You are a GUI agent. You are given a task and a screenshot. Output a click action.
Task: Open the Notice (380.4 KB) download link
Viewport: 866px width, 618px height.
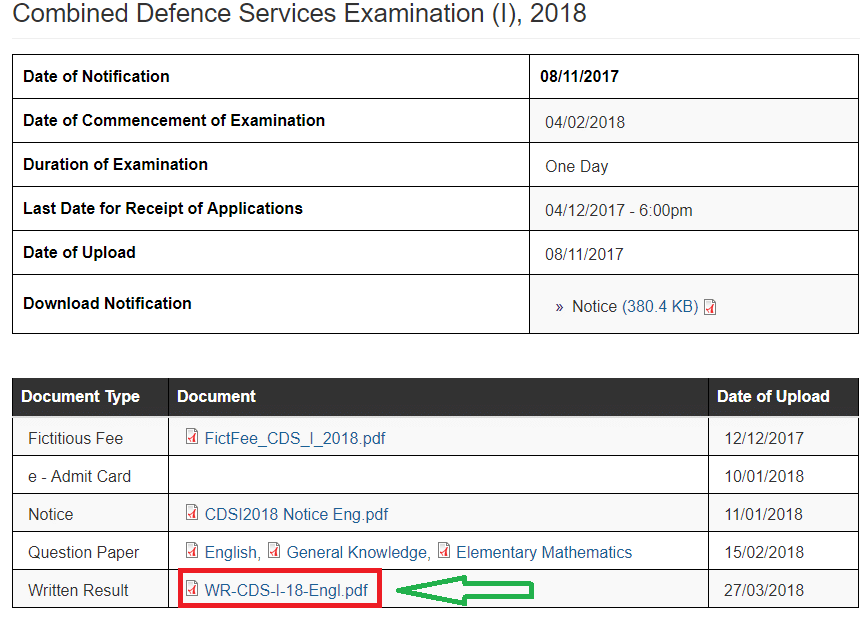click(x=620, y=308)
